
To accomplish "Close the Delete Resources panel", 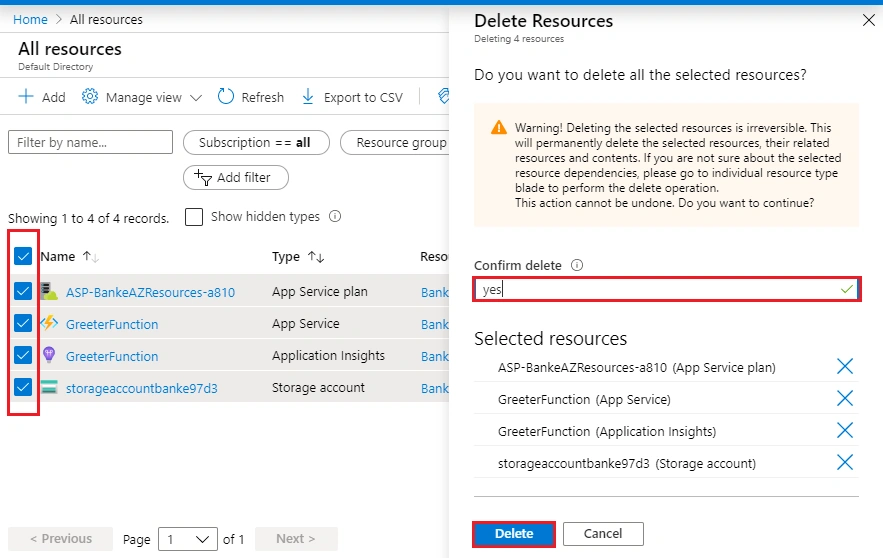I will tap(869, 20).
